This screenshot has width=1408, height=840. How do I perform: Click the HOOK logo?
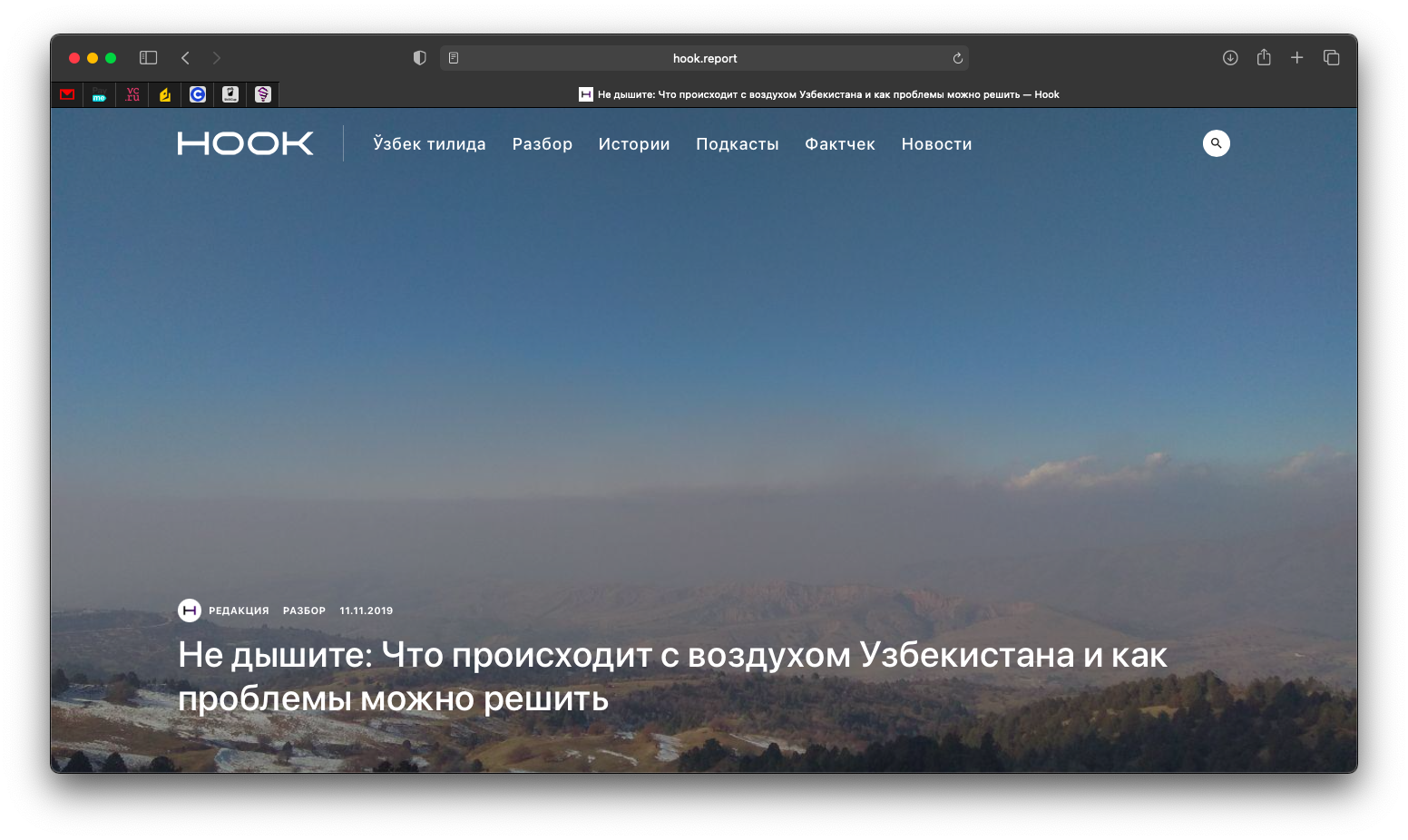[x=245, y=143]
